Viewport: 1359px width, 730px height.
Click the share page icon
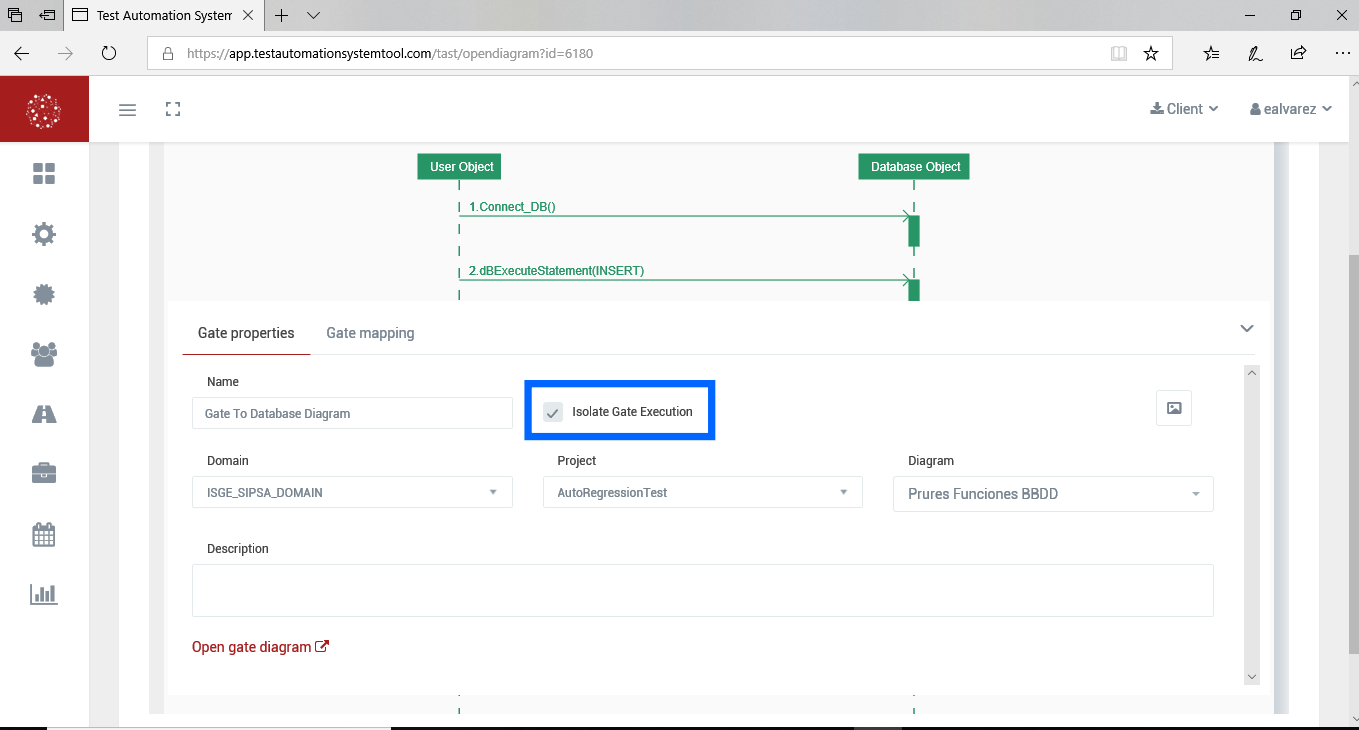(x=1298, y=53)
